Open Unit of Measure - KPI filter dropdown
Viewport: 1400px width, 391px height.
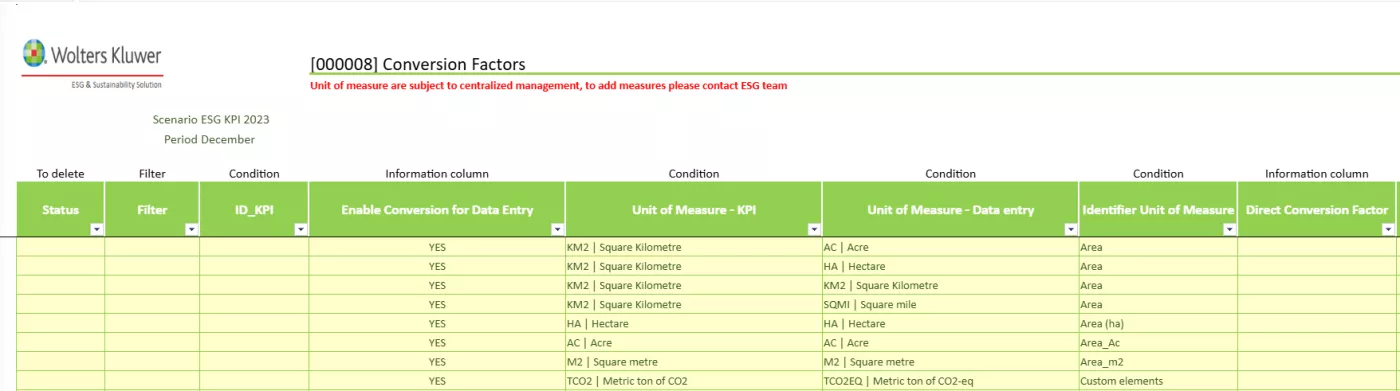click(814, 230)
